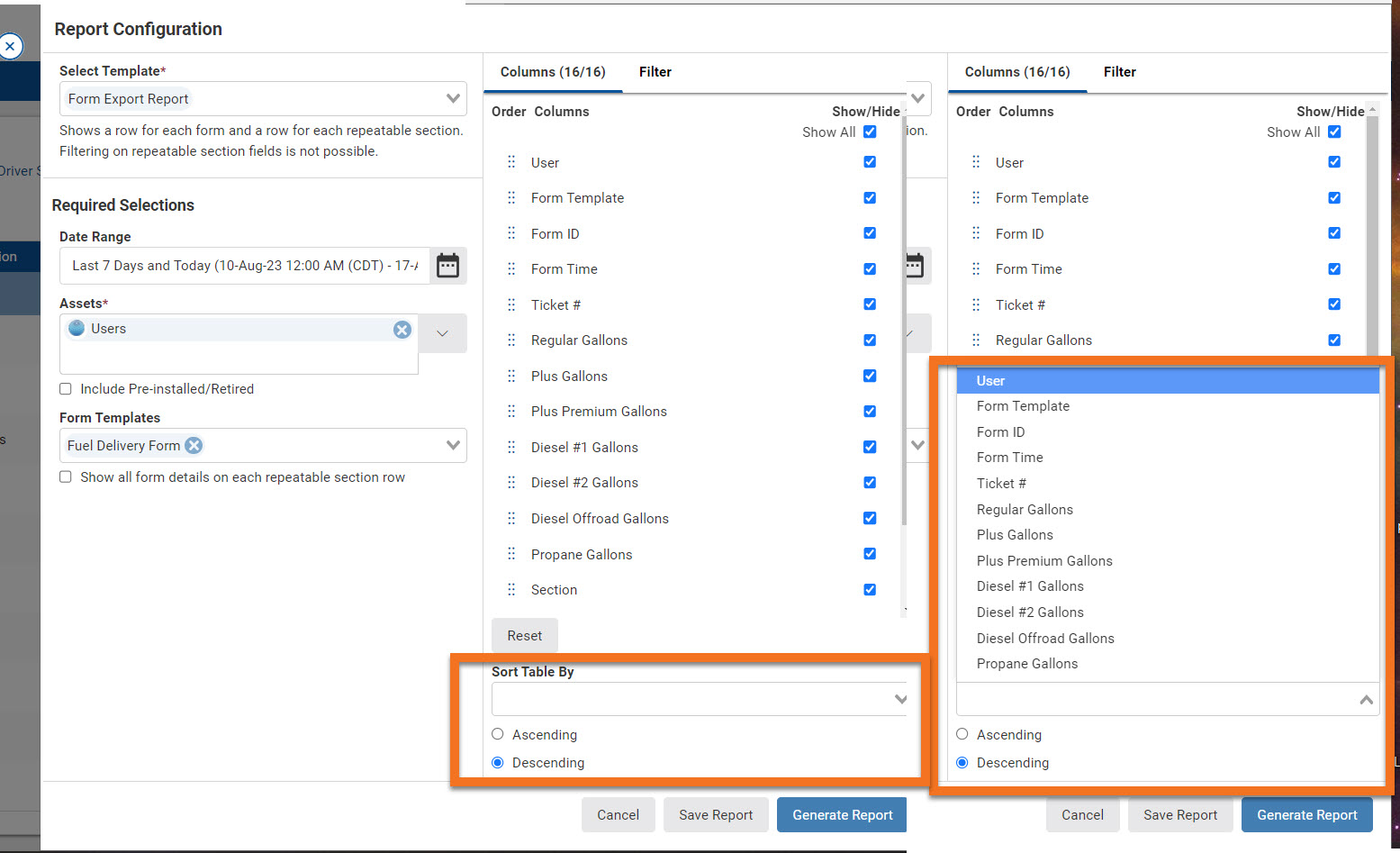The width and height of the screenshot is (1400, 853).
Task: Choose Diesel Offroad Gallons in sort list
Action: coord(1045,638)
